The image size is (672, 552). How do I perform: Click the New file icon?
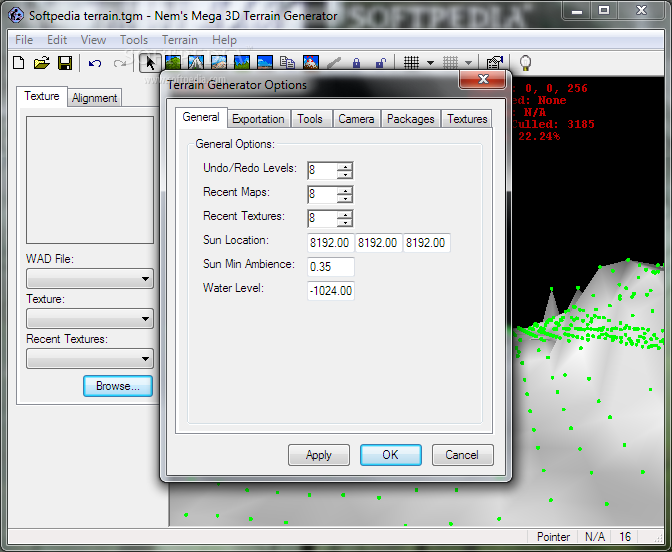click(x=19, y=63)
